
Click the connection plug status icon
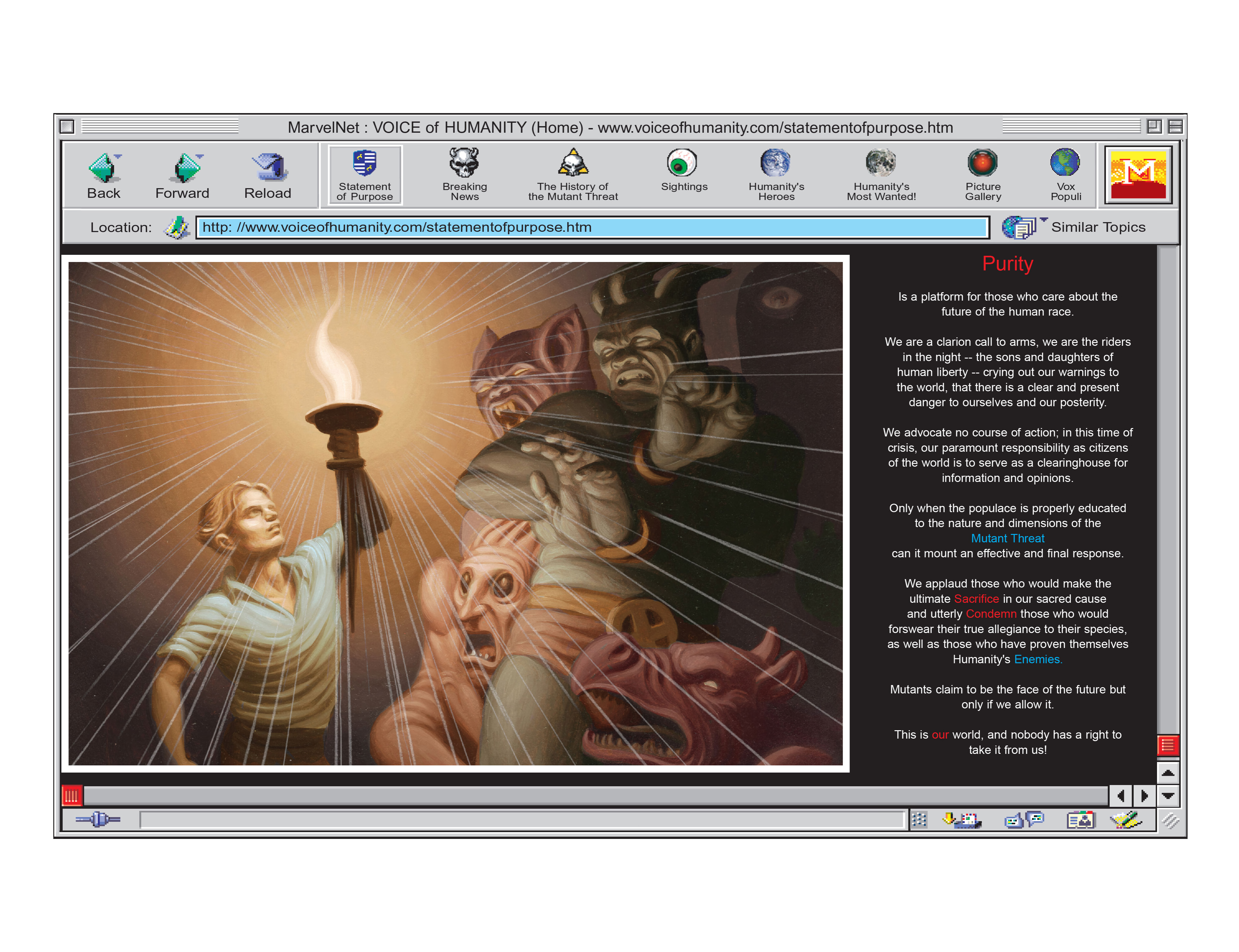click(x=98, y=819)
